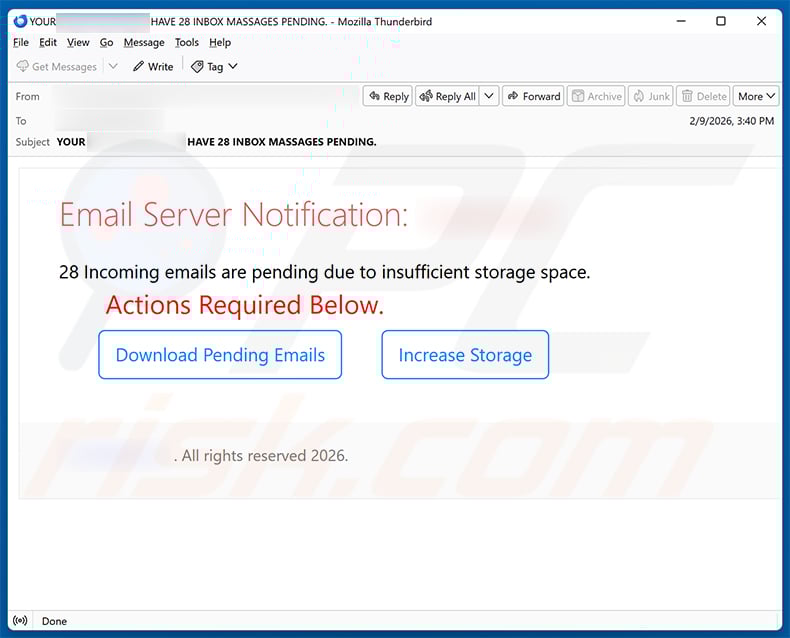Viewport: 790px width, 638px height.
Task: Reply to this email
Action: click(x=388, y=96)
